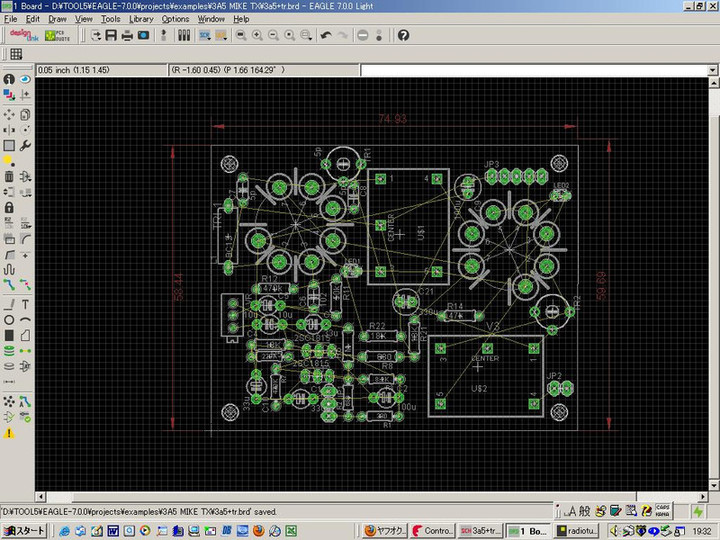The image size is (720, 540).
Task: Click the Design Link button
Action: pos(25,35)
